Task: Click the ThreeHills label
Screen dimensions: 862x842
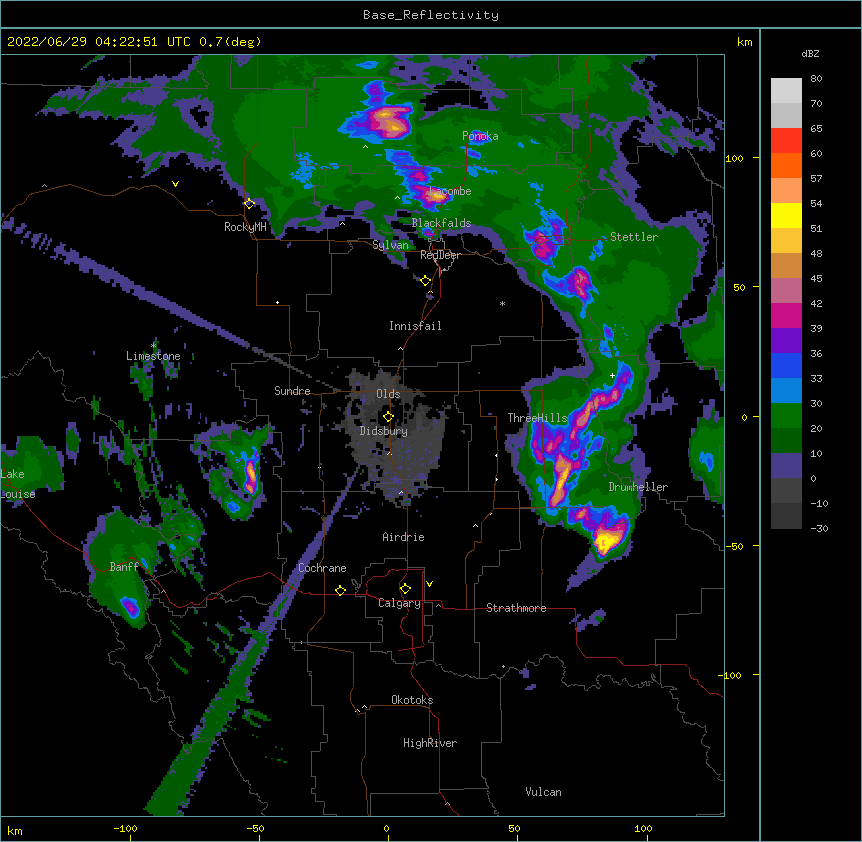Action: click(537, 418)
